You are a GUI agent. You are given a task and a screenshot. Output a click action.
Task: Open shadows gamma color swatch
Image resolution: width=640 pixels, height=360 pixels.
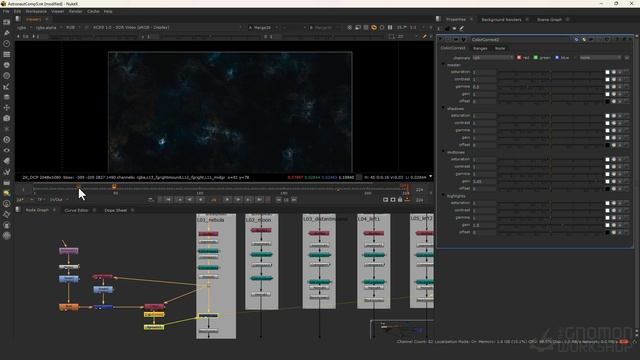[x=607, y=131]
